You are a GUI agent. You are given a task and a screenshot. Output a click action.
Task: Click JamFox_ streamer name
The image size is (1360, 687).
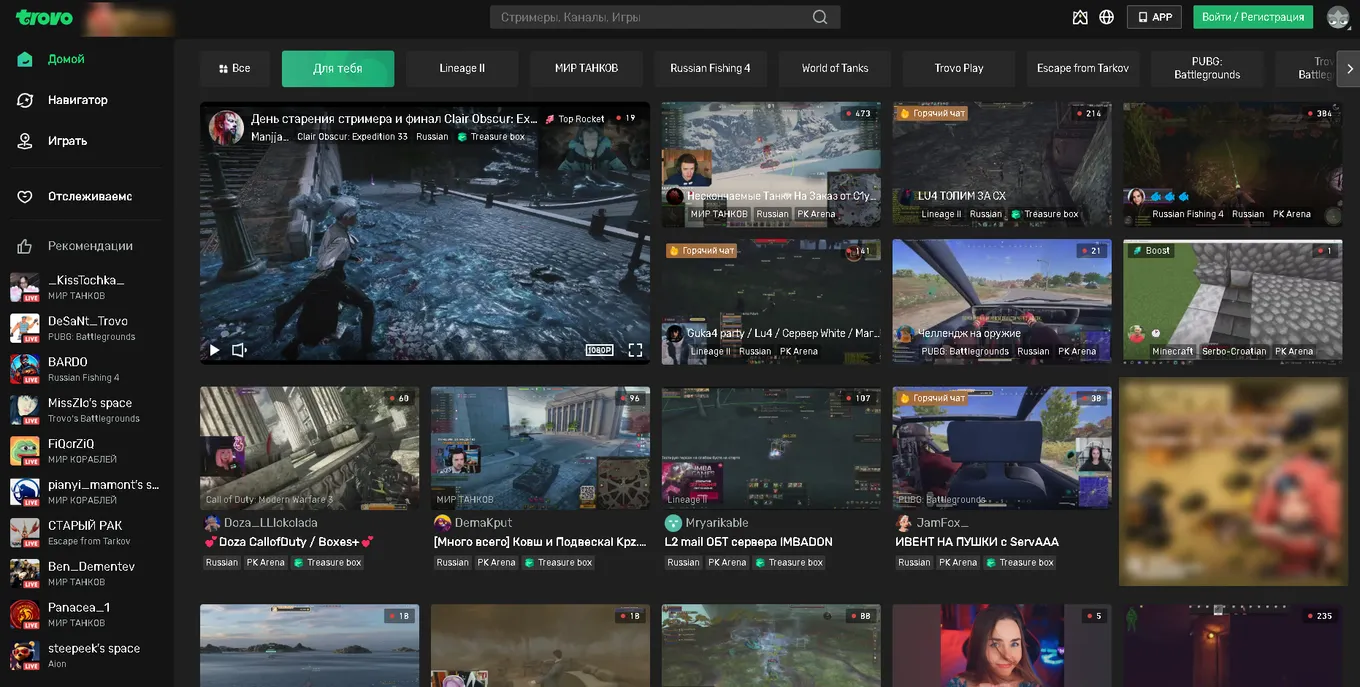pyautogui.click(x=942, y=523)
